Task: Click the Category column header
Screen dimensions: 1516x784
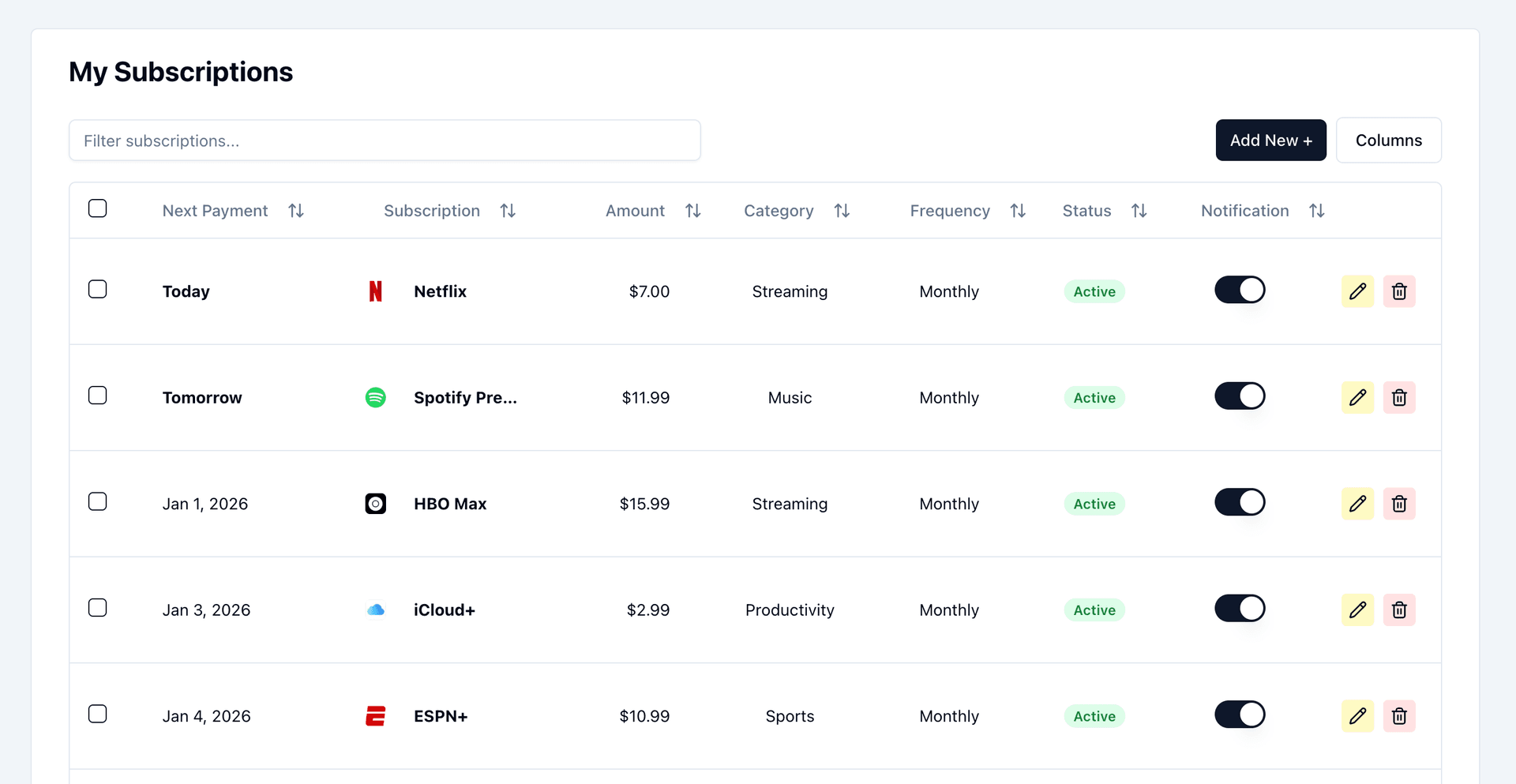Action: (x=779, y=211)
